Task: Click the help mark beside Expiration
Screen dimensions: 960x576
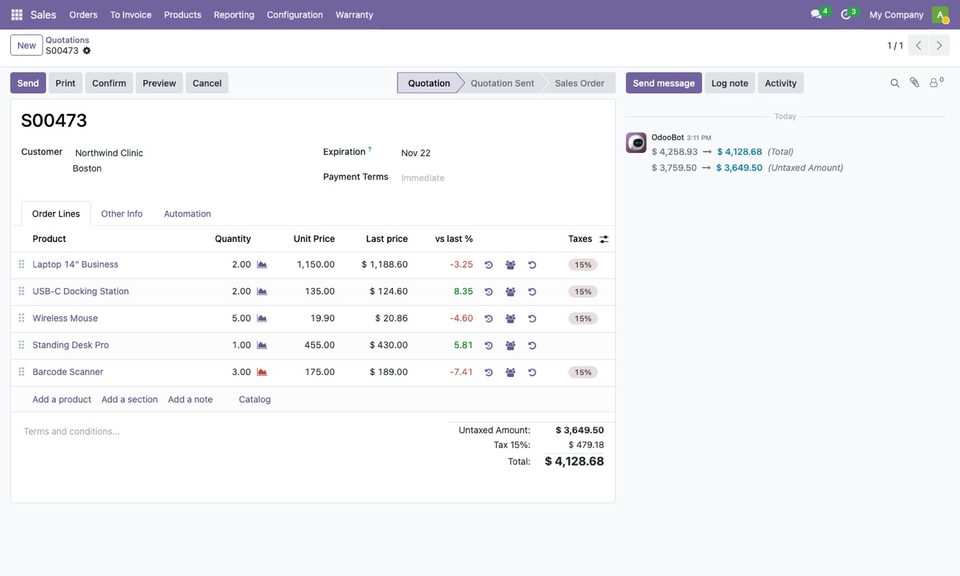Action: [x=370, y=149]
